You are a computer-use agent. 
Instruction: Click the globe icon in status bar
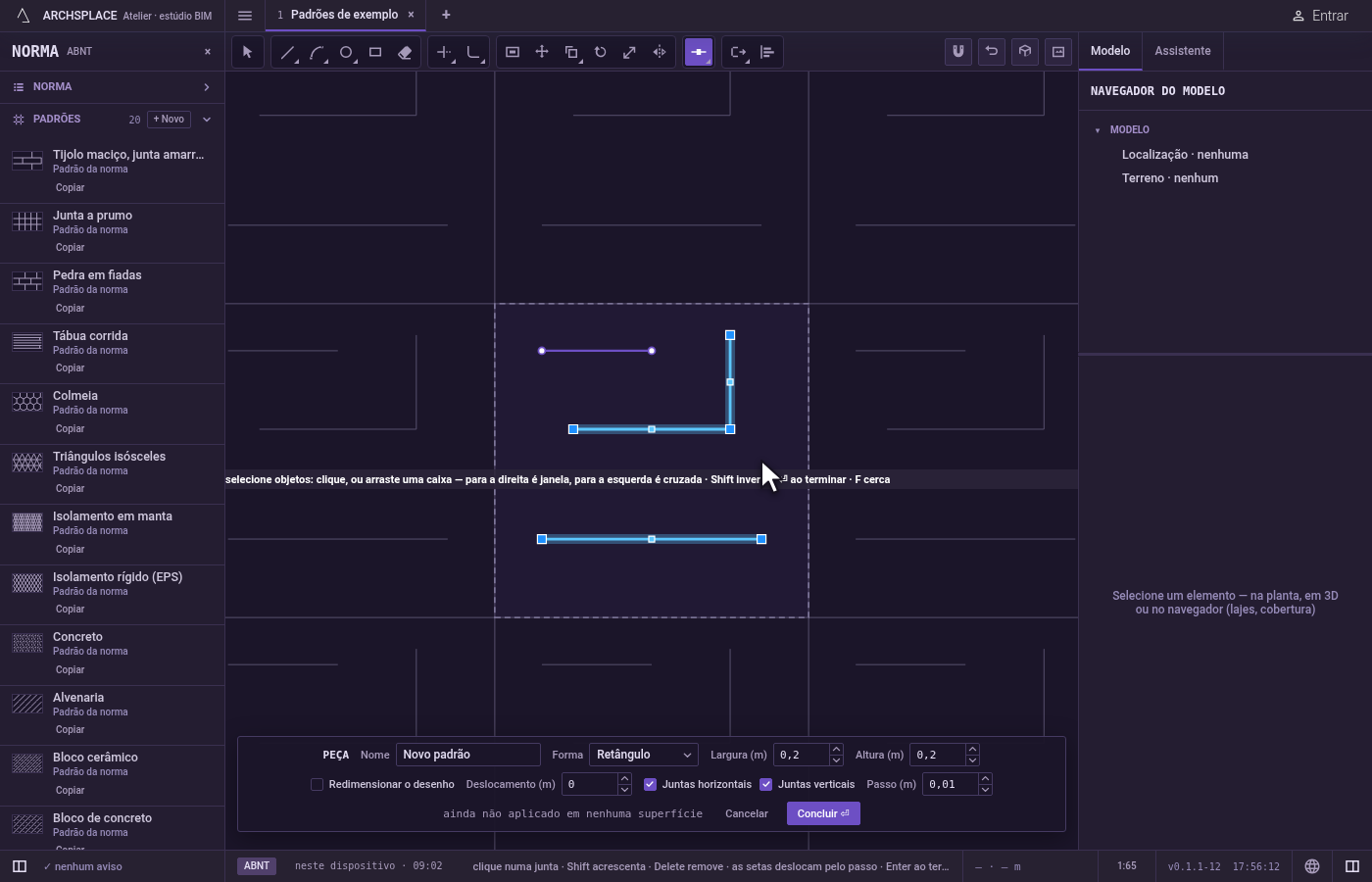[x=1312, y=866]
